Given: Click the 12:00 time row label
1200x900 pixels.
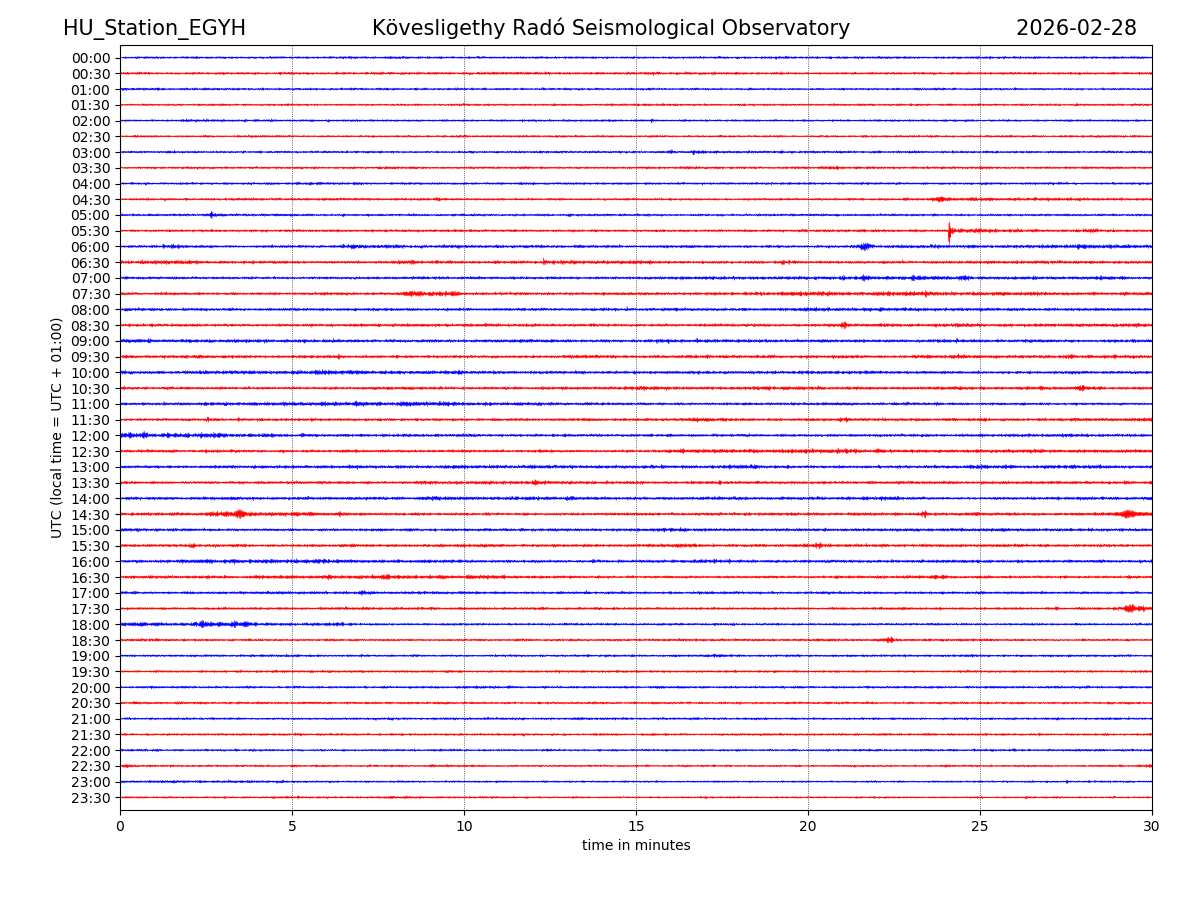Looking at the screenshot, I should point(91,436).
